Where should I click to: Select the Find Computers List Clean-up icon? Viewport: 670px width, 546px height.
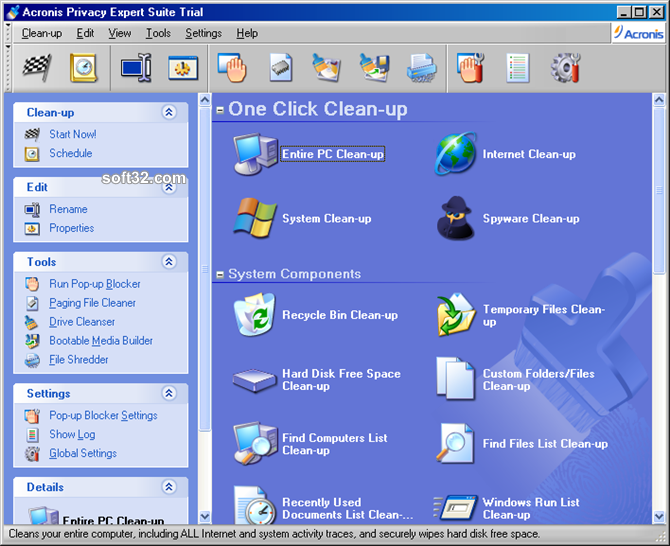256,443
